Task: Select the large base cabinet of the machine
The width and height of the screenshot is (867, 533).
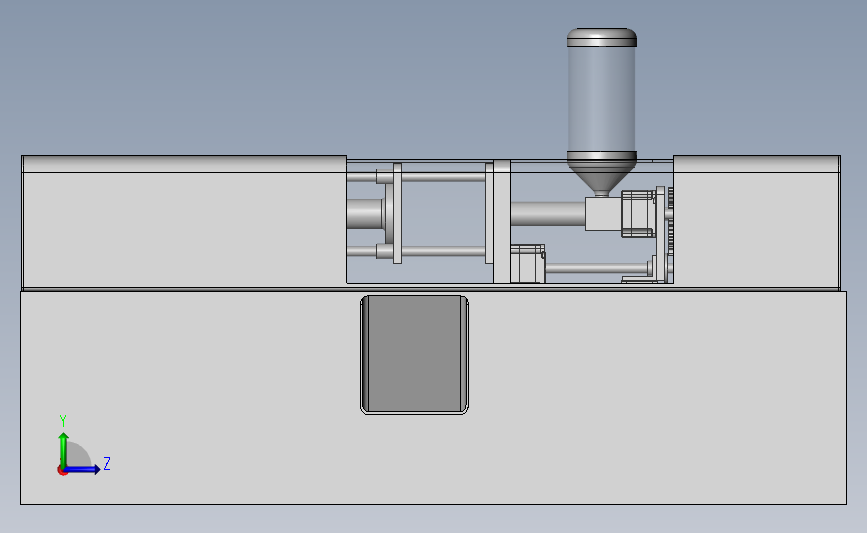Action: tap(434, 398)
